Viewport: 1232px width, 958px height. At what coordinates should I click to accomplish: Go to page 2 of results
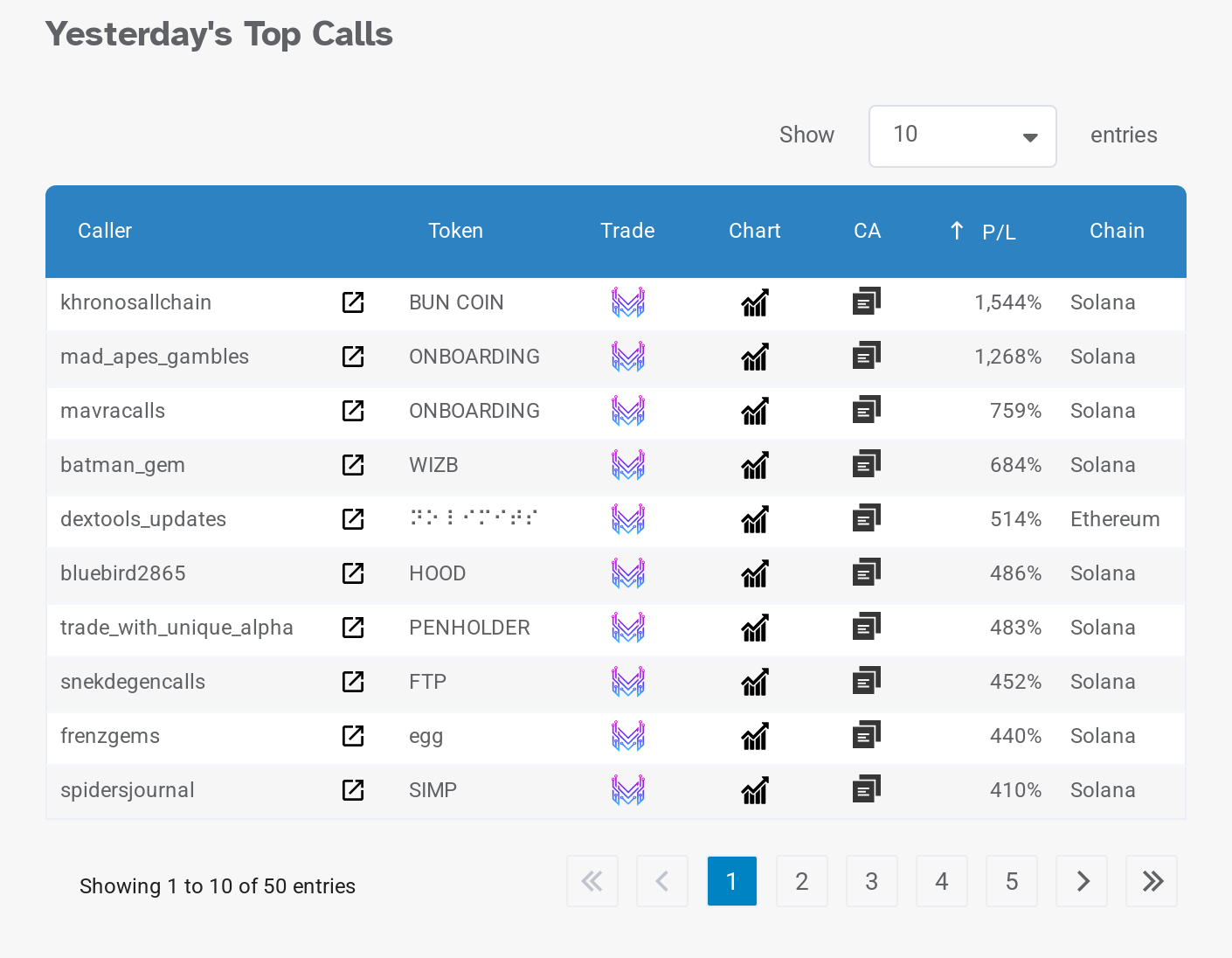(801, 881)
